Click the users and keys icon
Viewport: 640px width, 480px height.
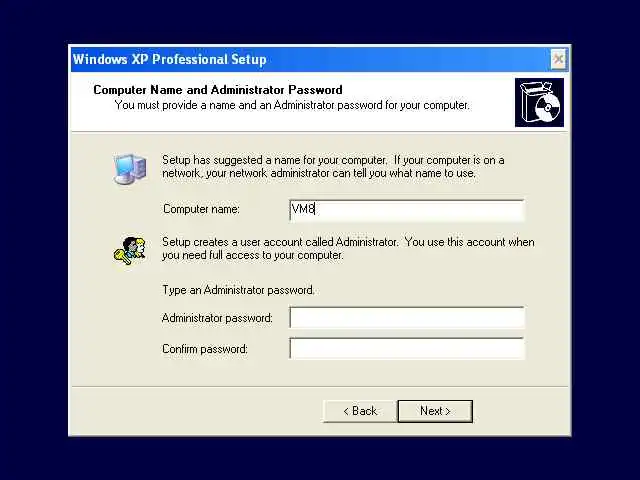(130, 250)
